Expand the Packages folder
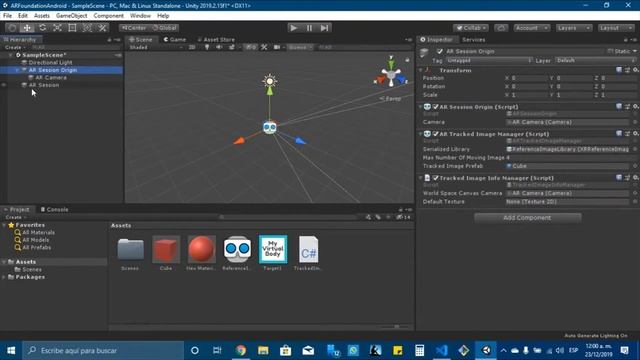This screenshot has width=640, height=360. pos(4,277)
